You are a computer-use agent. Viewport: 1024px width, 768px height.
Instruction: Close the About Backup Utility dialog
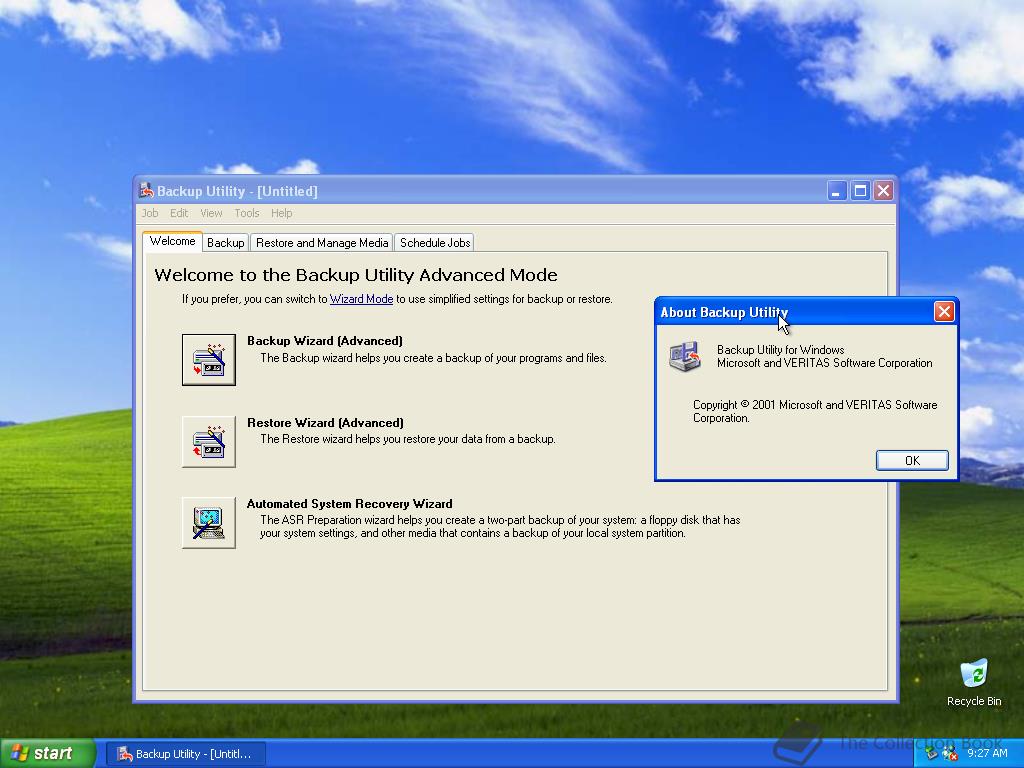coord(944,312)
